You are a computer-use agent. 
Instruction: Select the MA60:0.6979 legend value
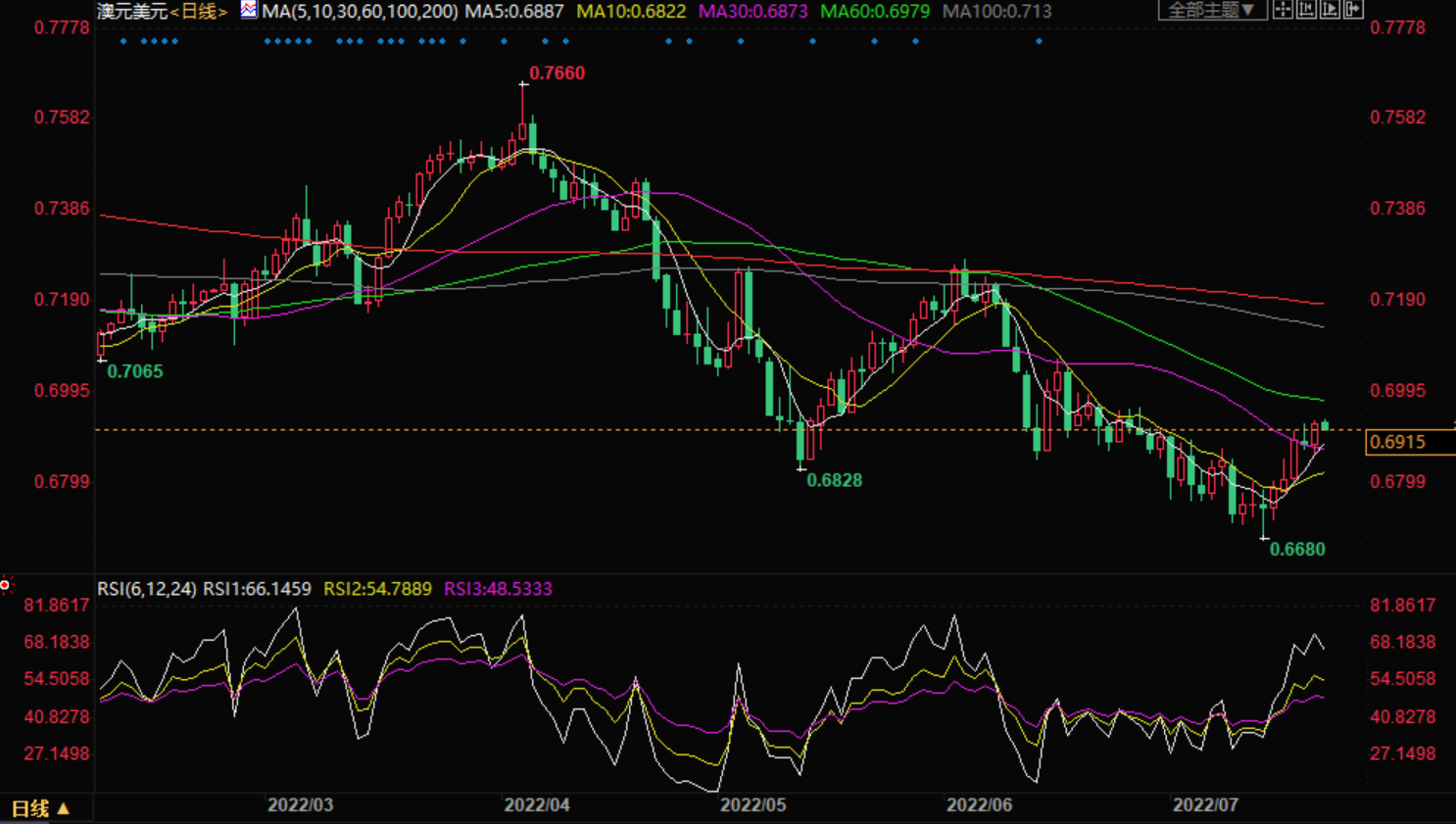(875, 12)
